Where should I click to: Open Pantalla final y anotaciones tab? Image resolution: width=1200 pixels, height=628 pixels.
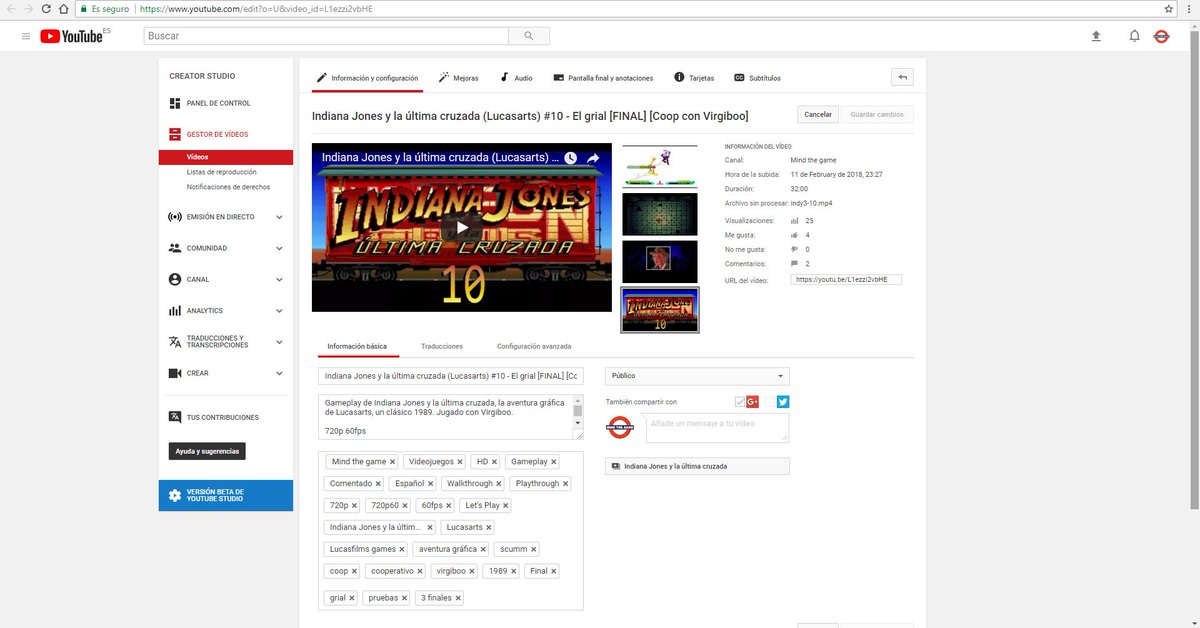click(x=603, y=78)
